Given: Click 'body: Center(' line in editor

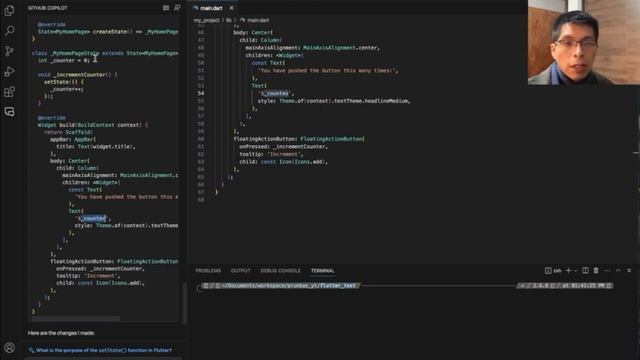Looking at the screenshot, I should tap(253, 32).
